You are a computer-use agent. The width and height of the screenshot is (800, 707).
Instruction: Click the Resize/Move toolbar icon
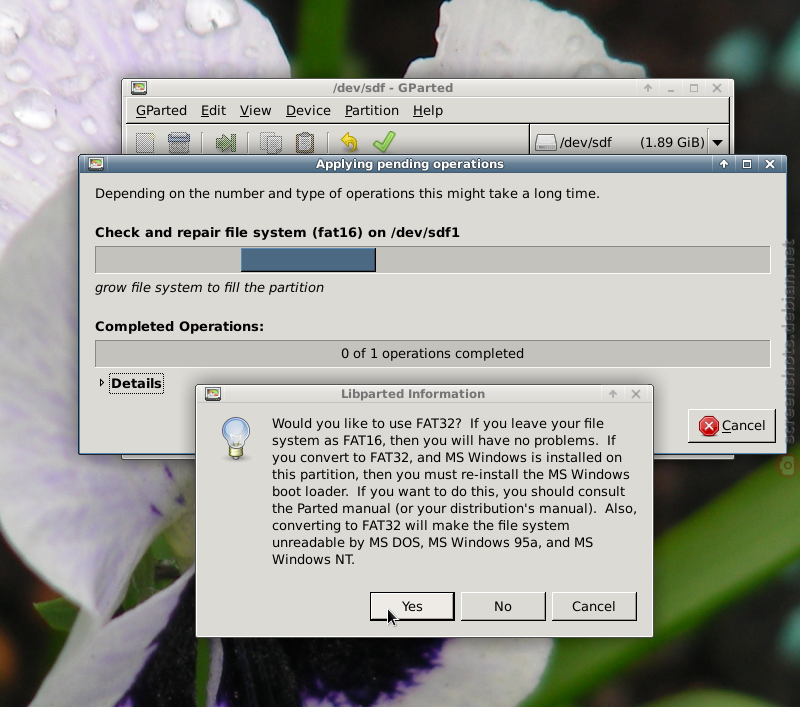pos(226,142)
